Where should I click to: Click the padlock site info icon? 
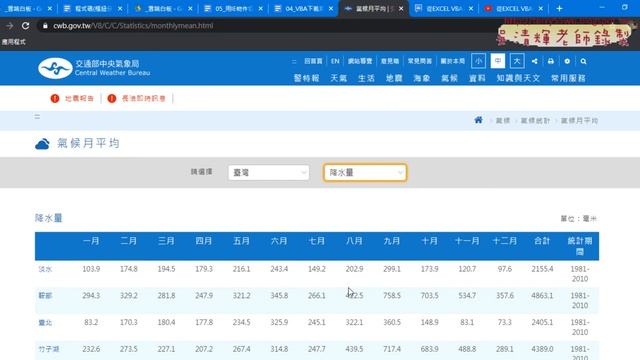45,26
